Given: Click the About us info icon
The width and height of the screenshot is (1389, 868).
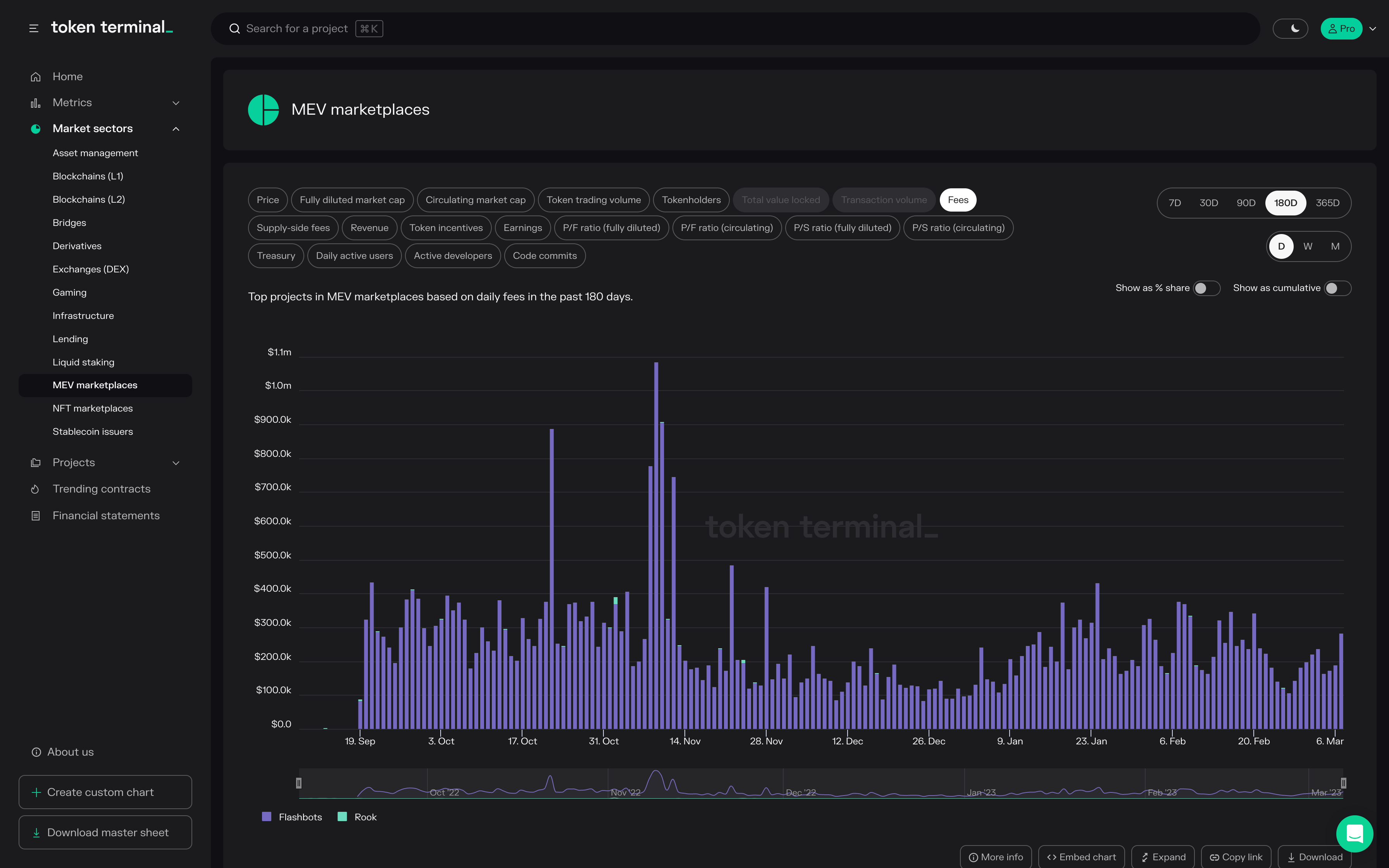Looking at the screenshot, I should [x=36, y=752].
